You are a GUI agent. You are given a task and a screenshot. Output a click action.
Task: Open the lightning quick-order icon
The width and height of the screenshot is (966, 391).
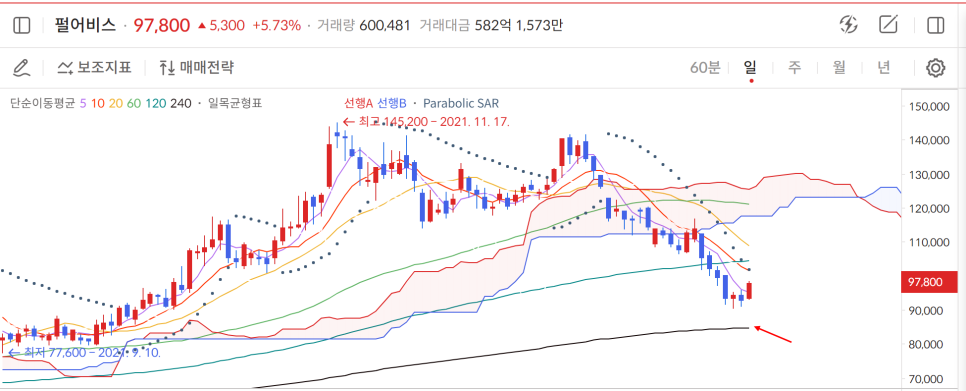(849, 25)
